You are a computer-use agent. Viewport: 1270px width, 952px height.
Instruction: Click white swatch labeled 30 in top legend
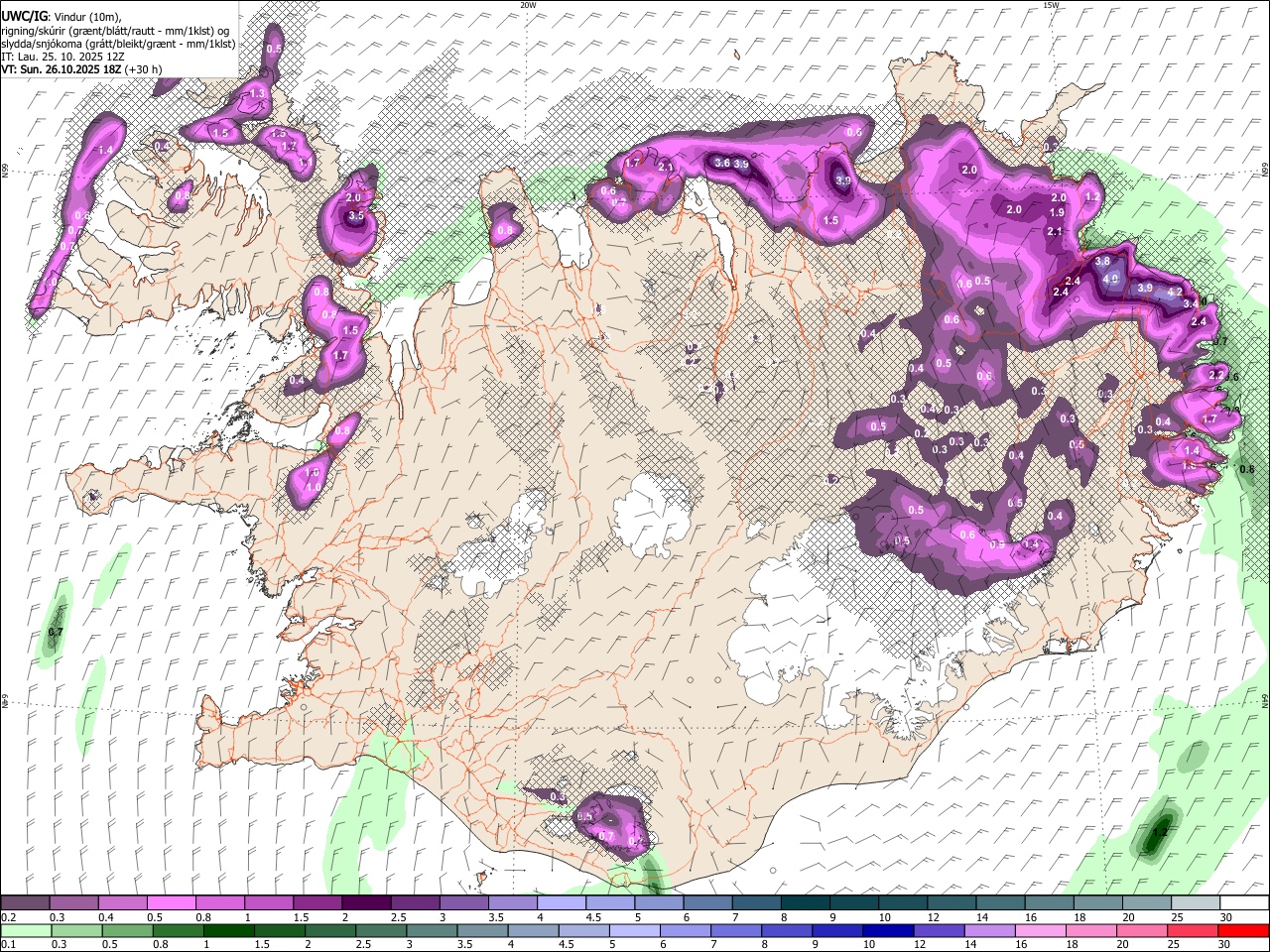point(1244,903)
